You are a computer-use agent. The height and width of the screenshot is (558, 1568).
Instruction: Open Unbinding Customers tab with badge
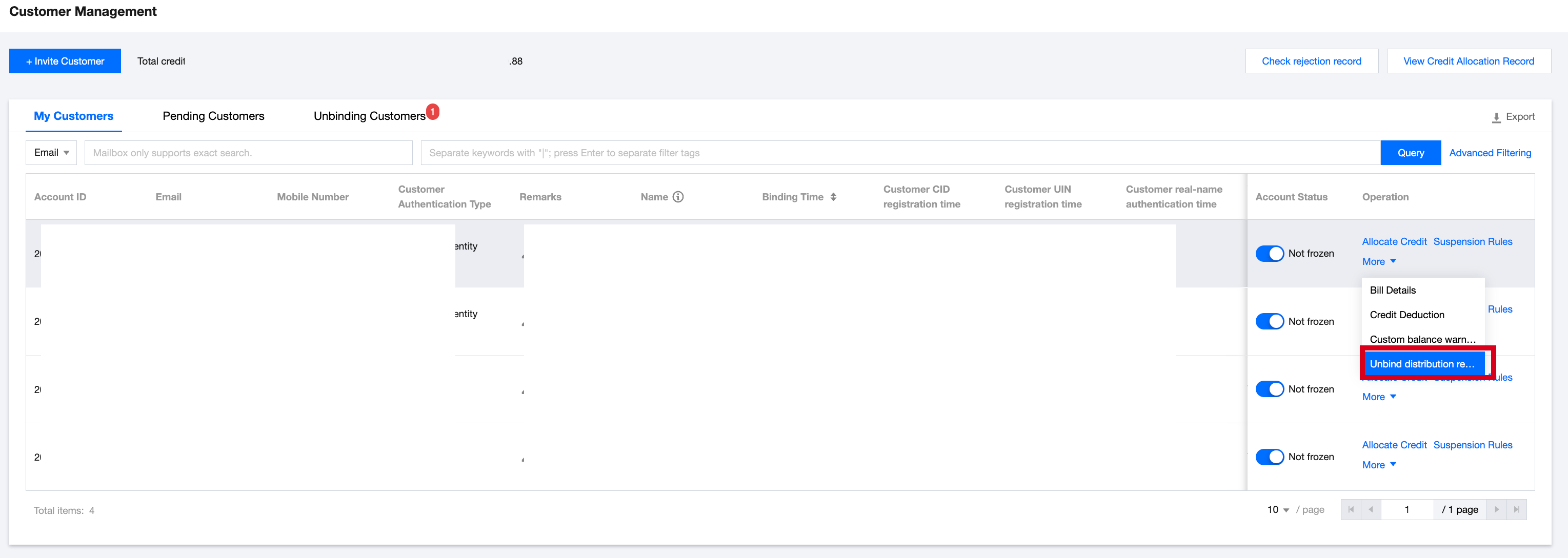click(370, 116)
